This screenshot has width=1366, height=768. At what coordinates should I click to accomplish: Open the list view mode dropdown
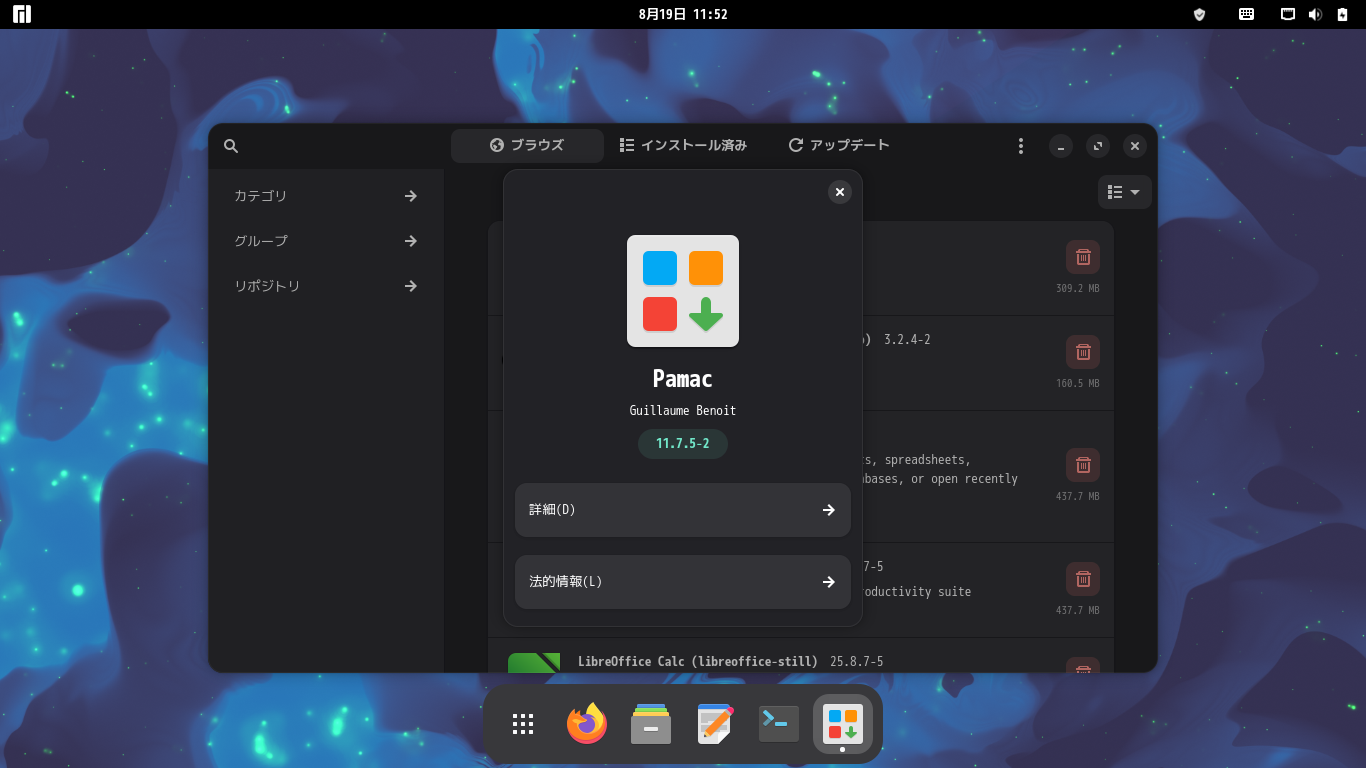1124,192
